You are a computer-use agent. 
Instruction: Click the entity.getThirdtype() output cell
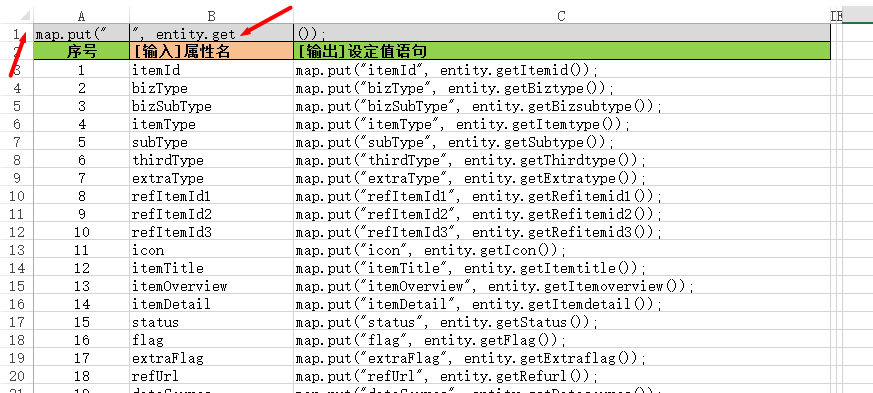pyautogui.click(x=562, y=160)
